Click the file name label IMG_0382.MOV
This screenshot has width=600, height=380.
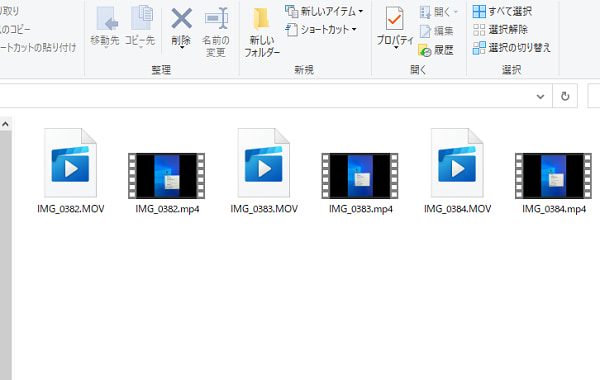pos(71,209)
